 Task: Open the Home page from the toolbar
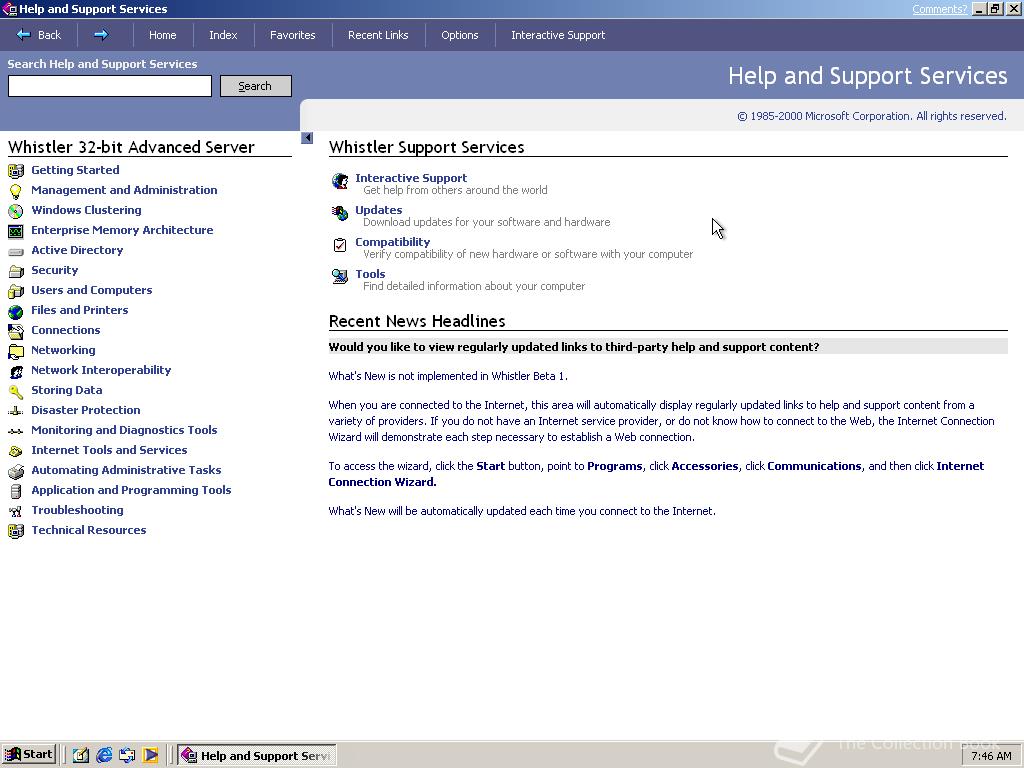[163, 35]
